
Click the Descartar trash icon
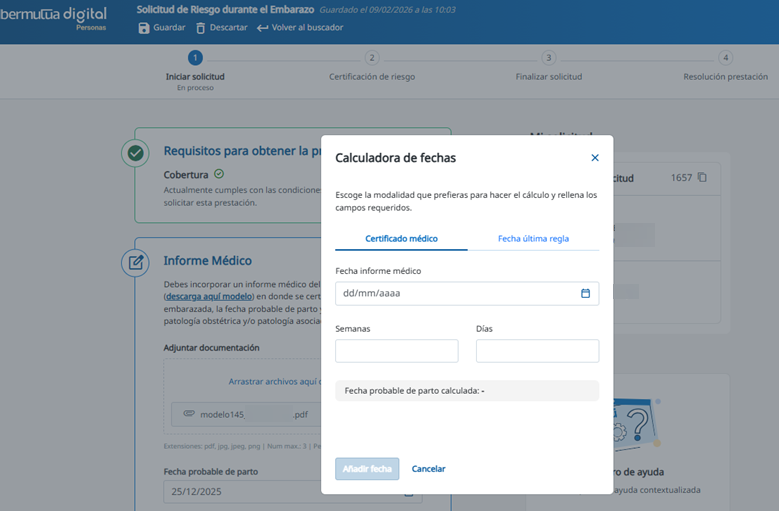pyautogui.click(x=201, y=28)
